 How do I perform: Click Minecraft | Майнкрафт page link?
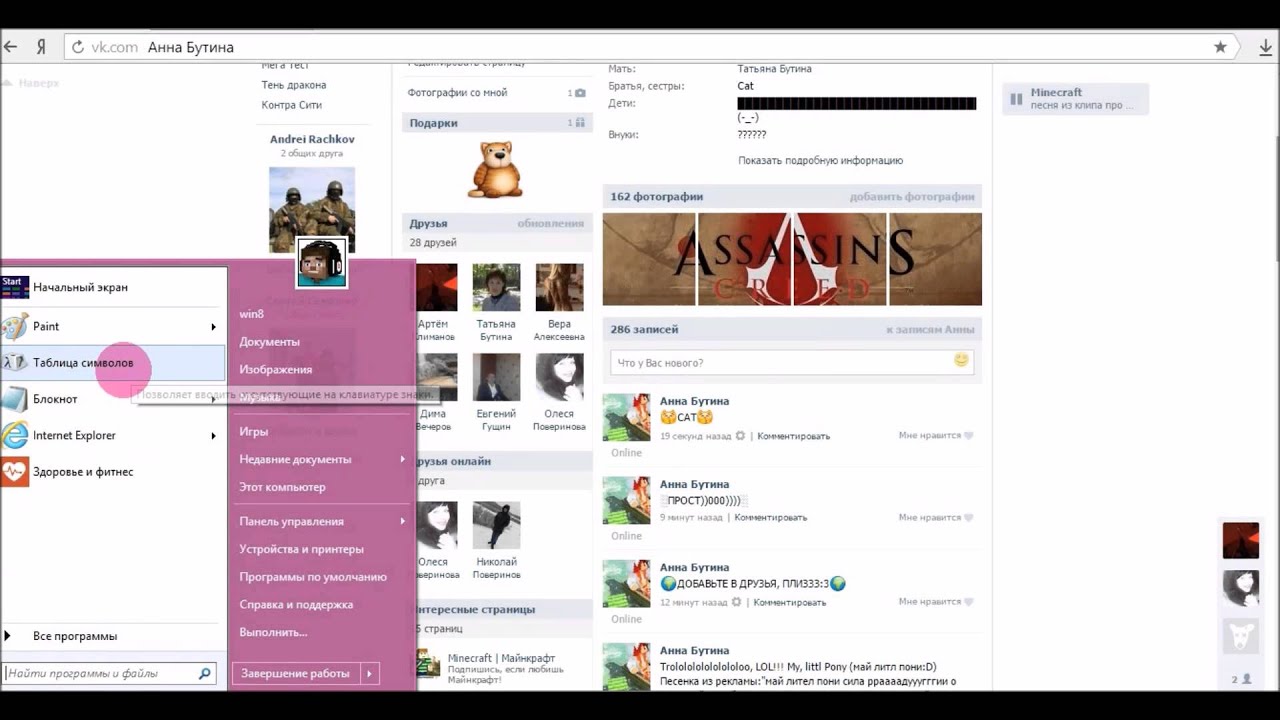tap(501, 658)
